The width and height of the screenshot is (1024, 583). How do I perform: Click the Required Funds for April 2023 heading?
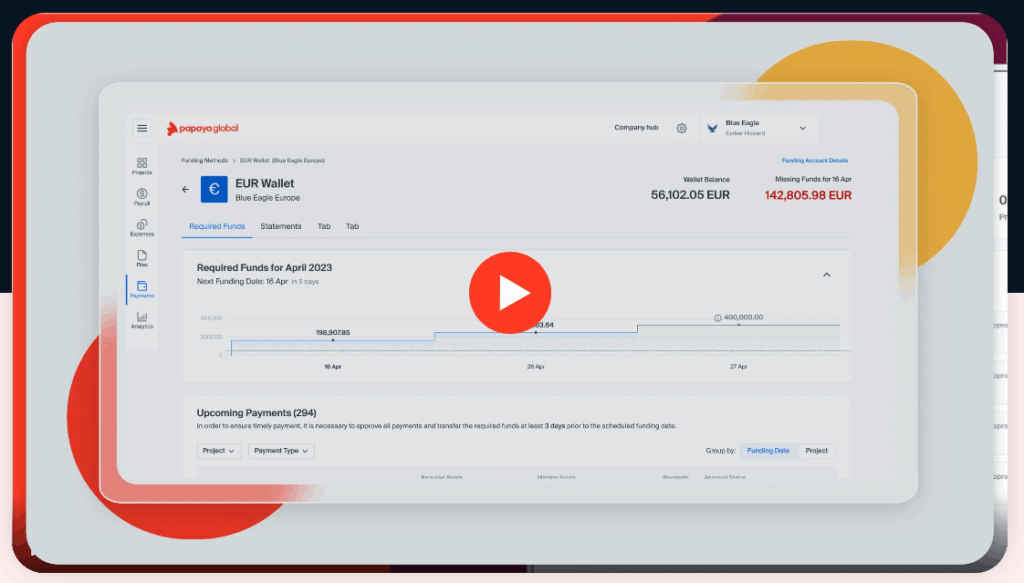[x=264, y=268]
